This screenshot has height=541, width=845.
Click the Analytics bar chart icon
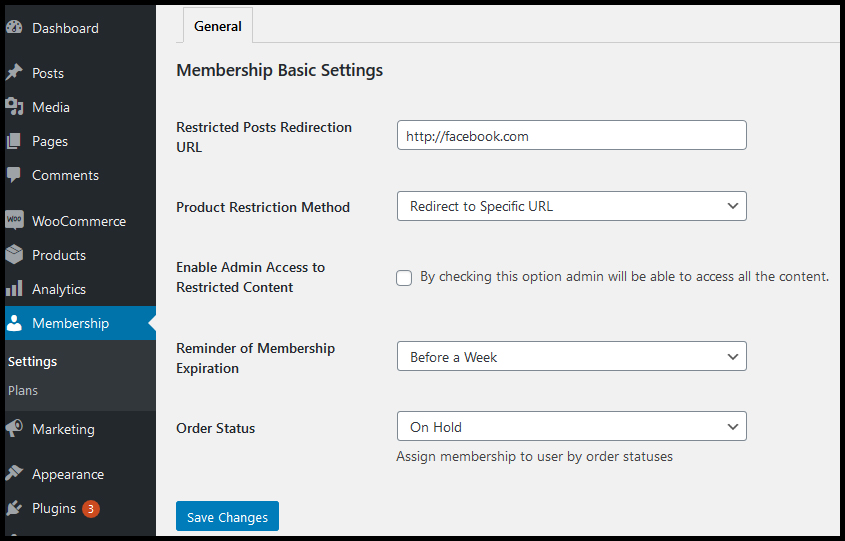(x=15, y=288)
